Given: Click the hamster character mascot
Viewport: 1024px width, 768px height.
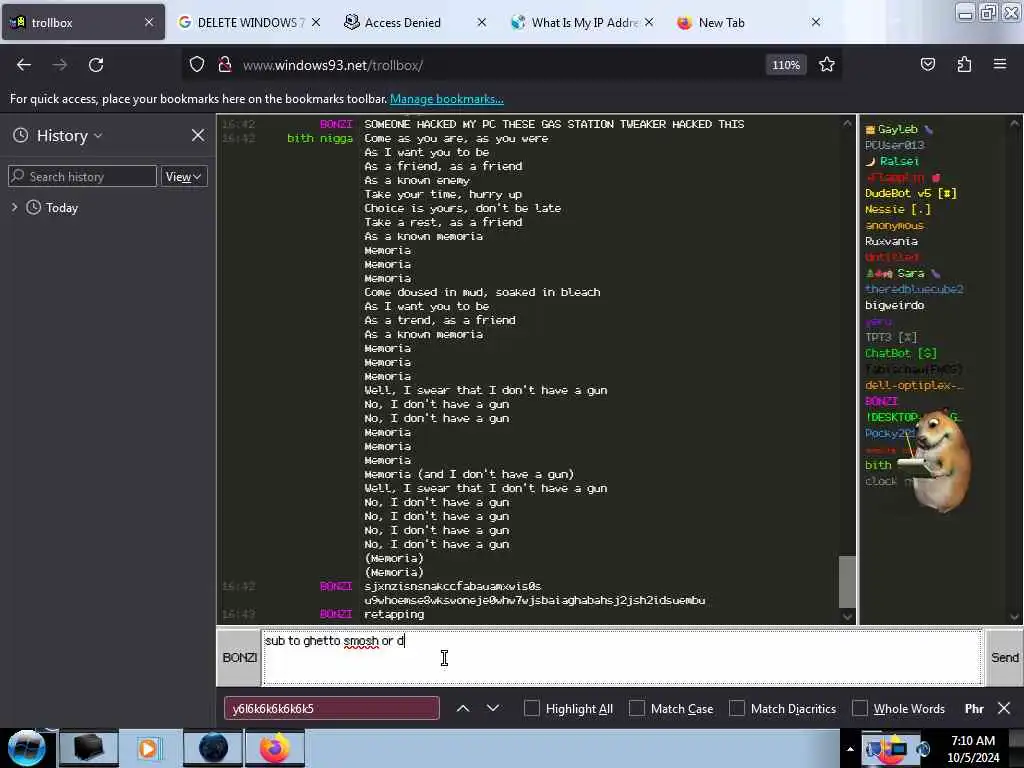Looking at the screenshot, I should (937, 460).
